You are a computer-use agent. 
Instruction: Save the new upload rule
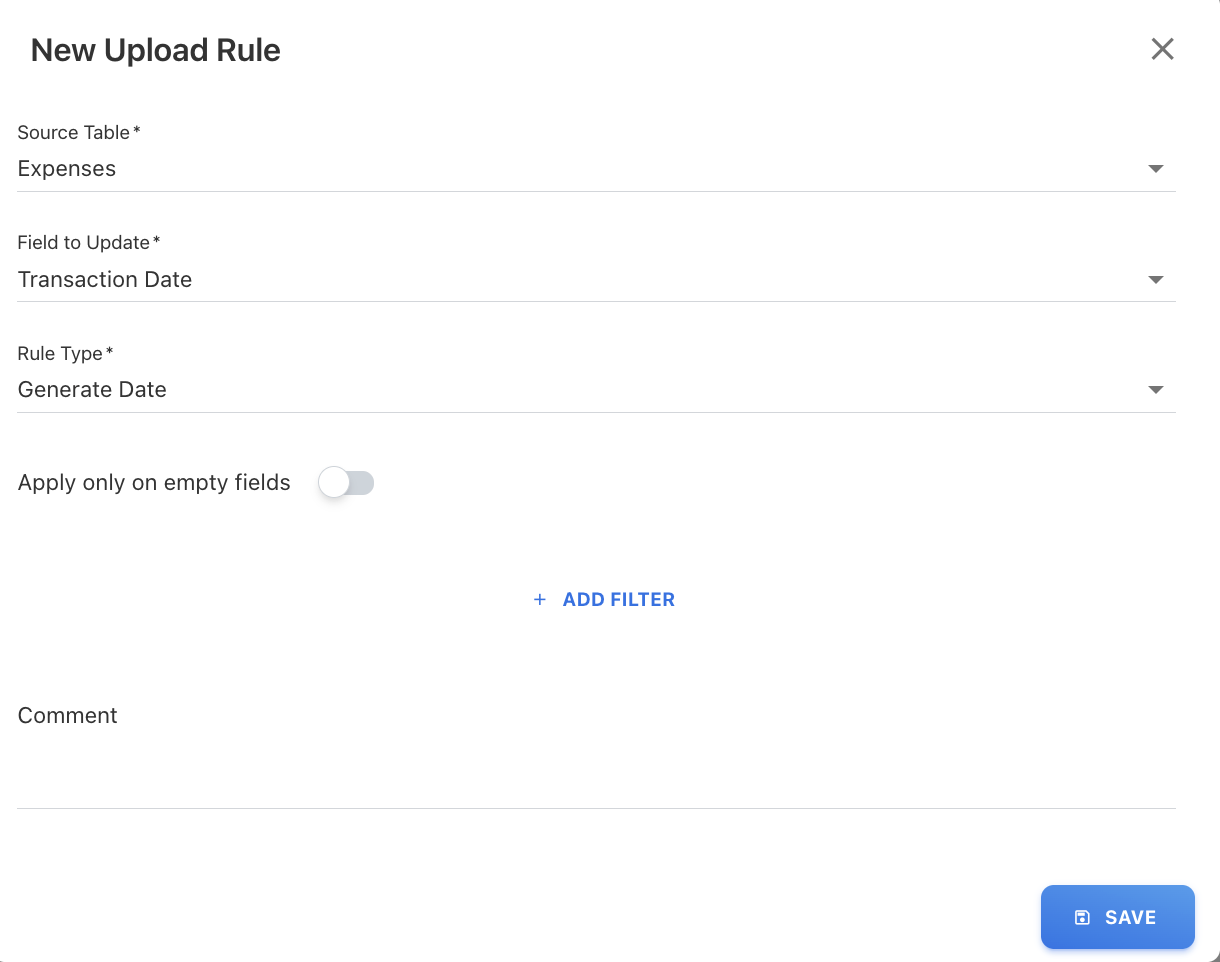click(x=1117, y=917)
